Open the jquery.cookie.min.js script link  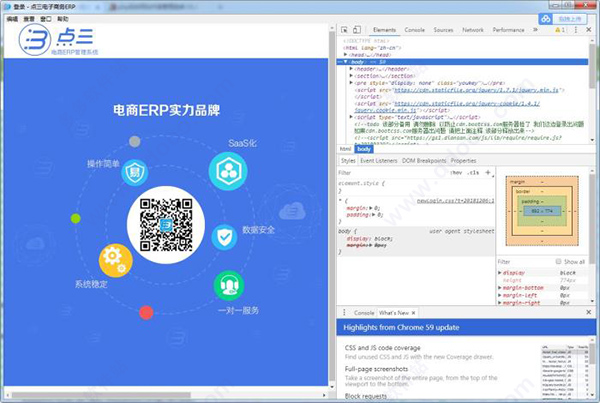[x=447, y=107]
